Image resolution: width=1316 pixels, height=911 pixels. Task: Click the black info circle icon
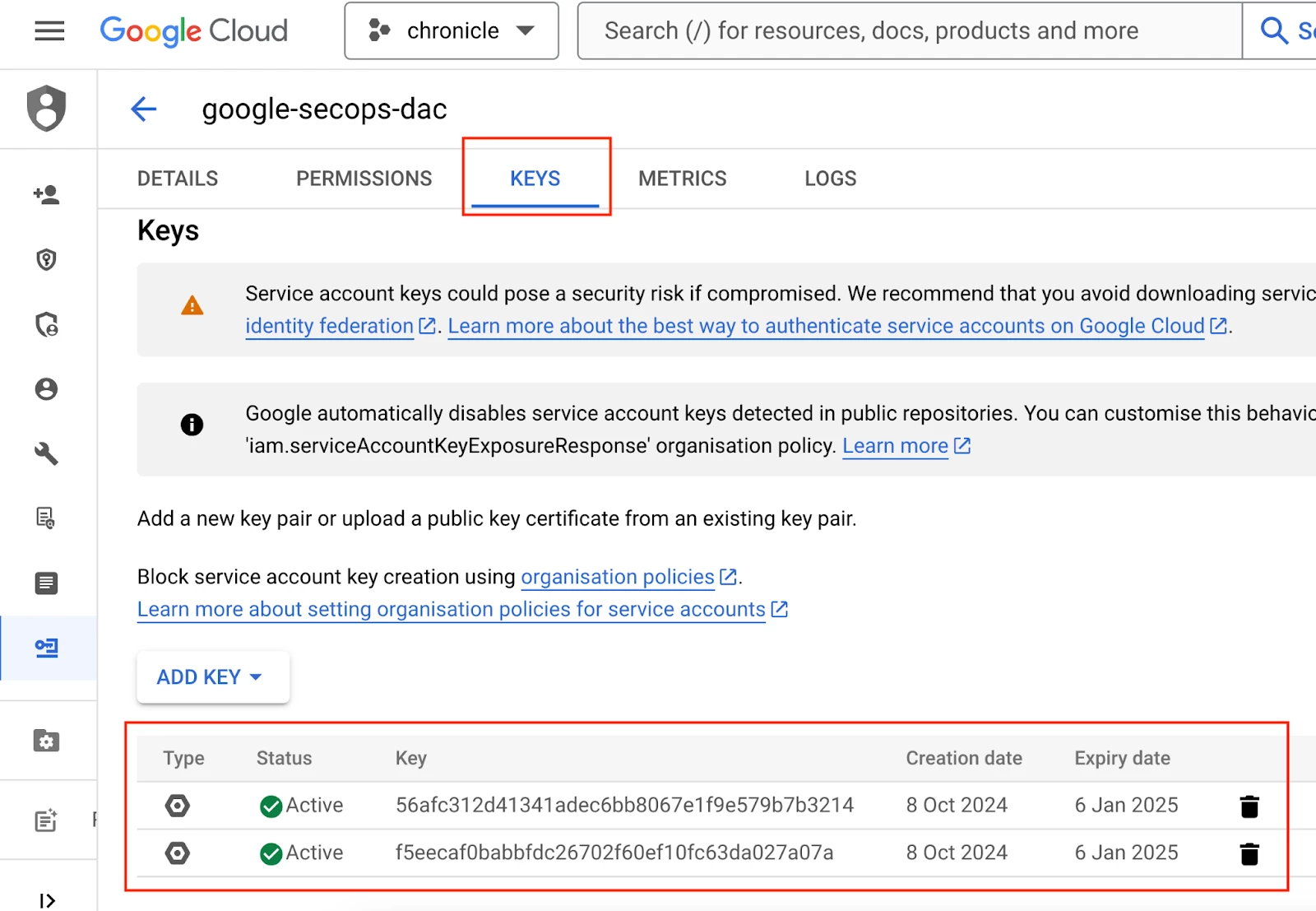click(x=192, y=425)
